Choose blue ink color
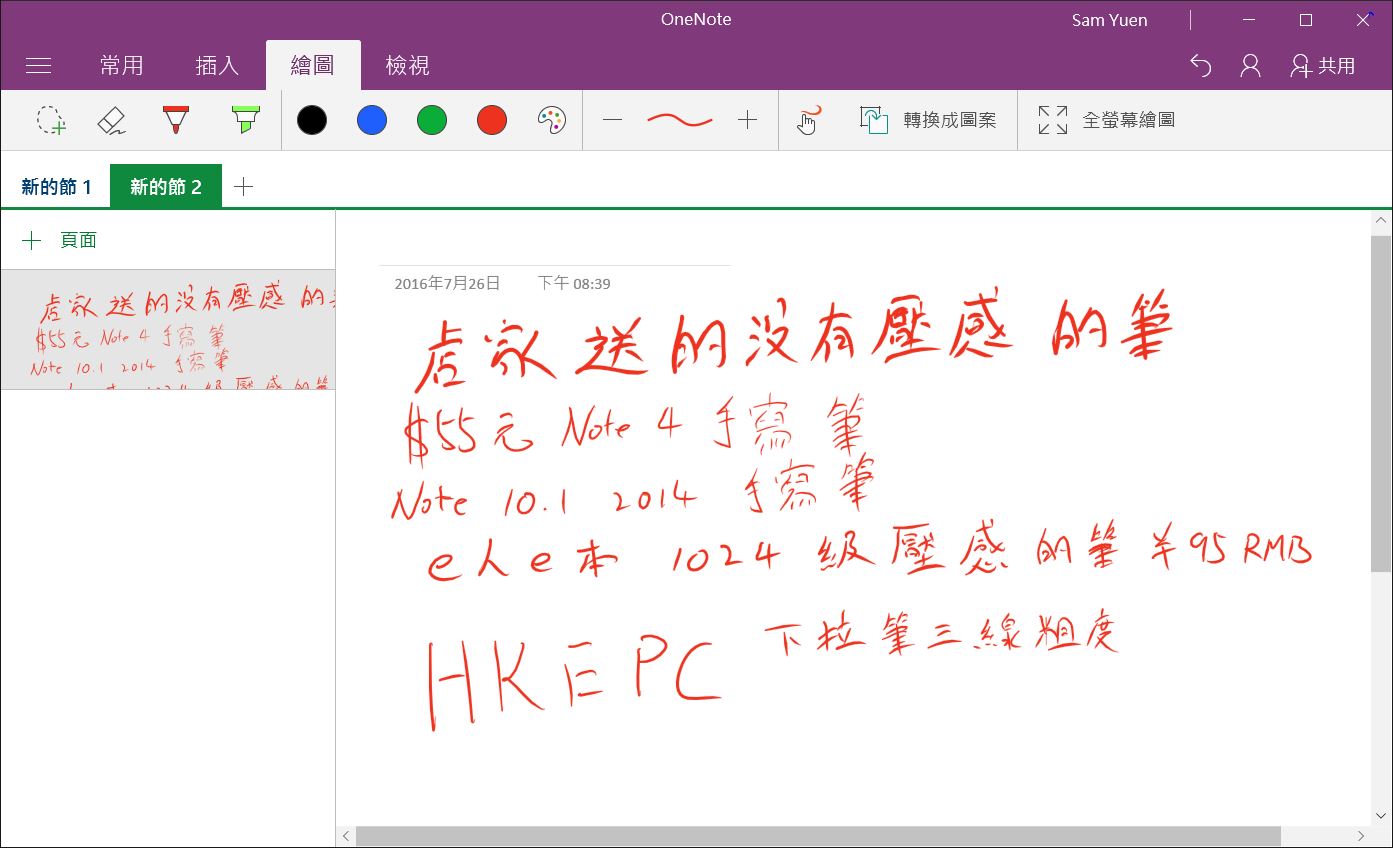This screenshot has height=848, width=1393. point(372,120)
